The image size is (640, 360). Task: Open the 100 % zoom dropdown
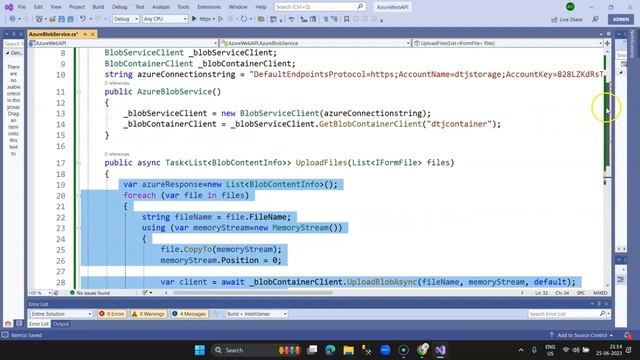pos(40,293)
